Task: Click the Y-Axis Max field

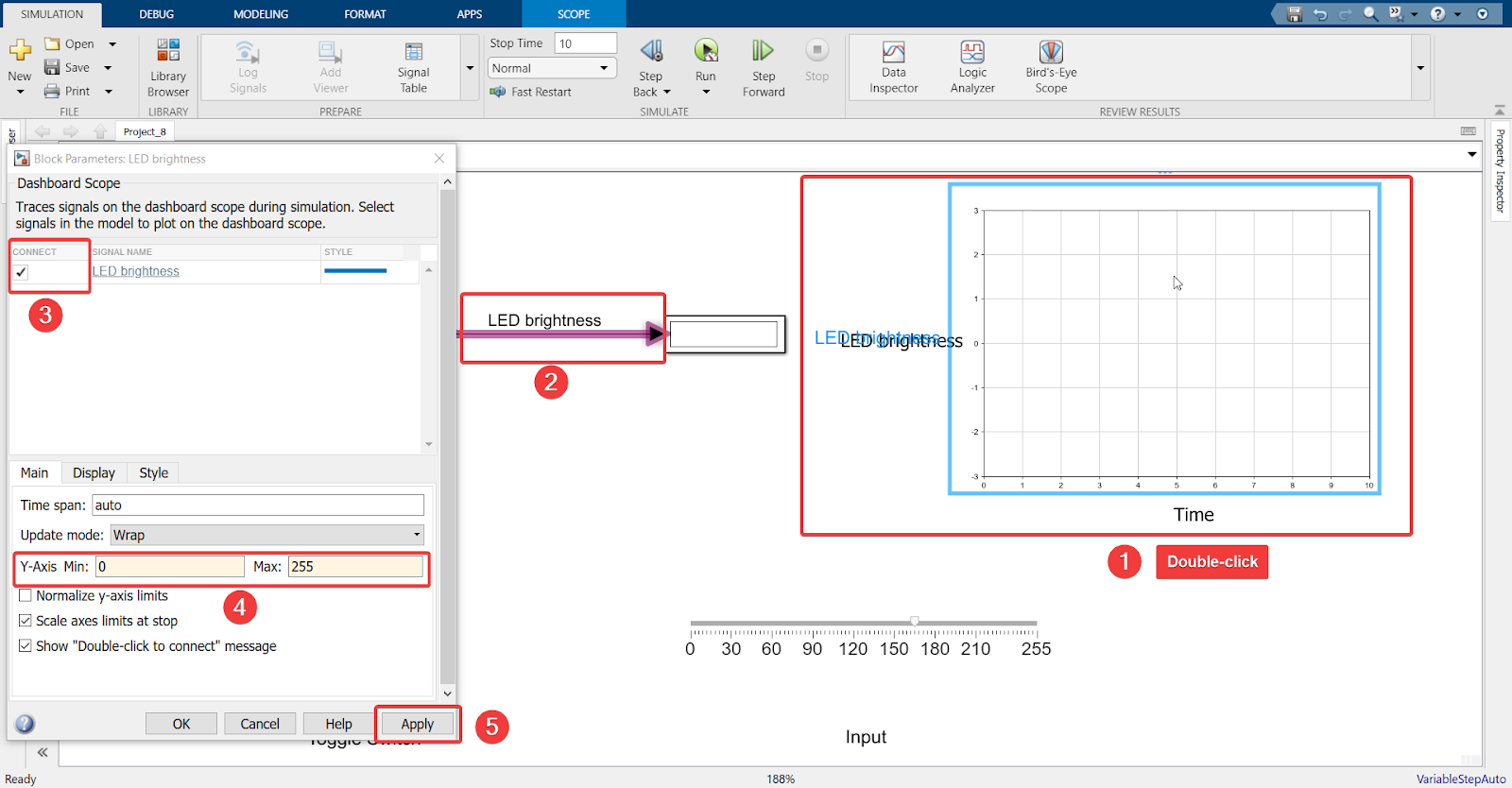Action: pyautogui.click(x=355, y=566)
